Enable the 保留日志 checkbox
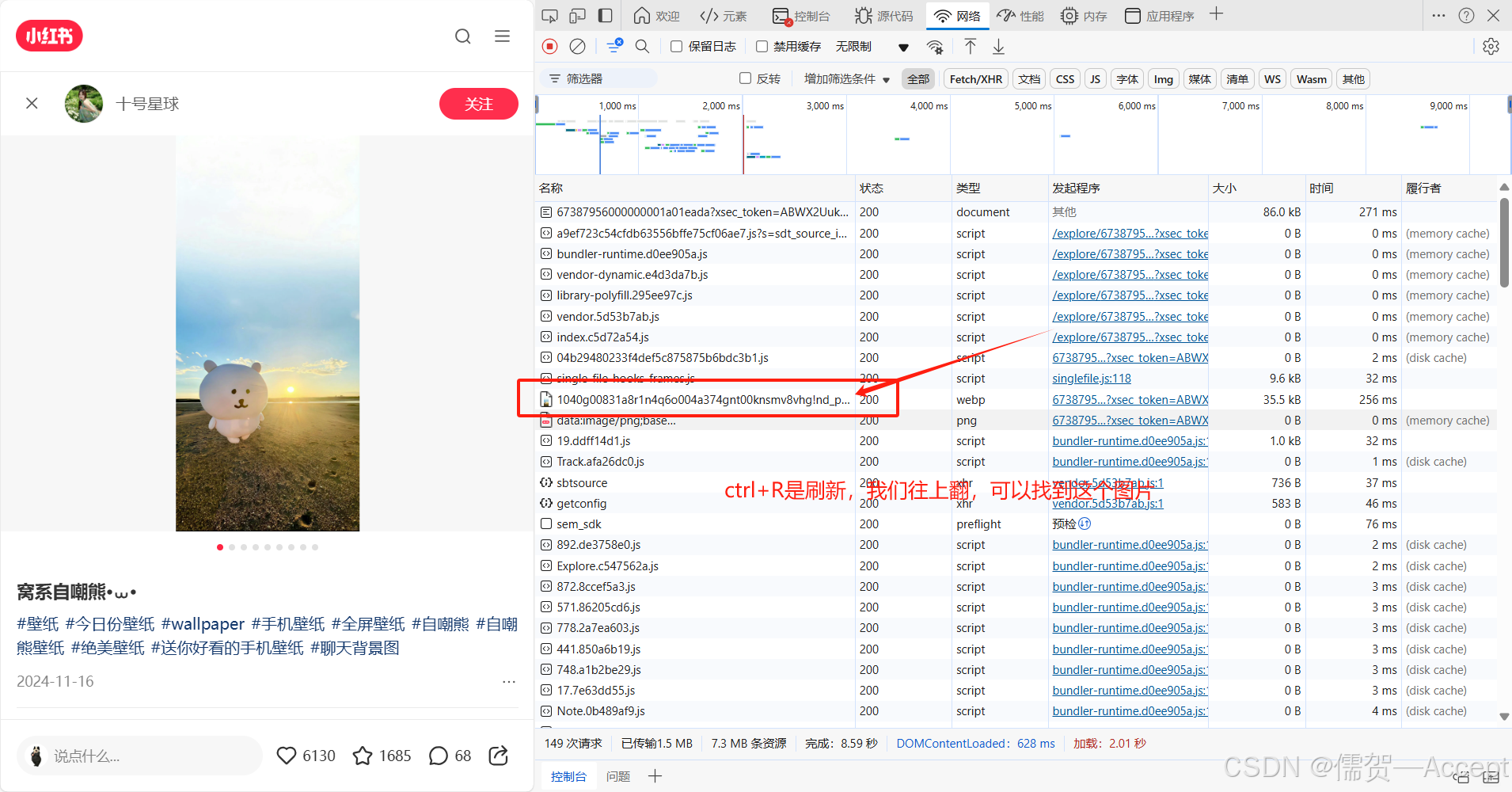 (x=677, y=46)
